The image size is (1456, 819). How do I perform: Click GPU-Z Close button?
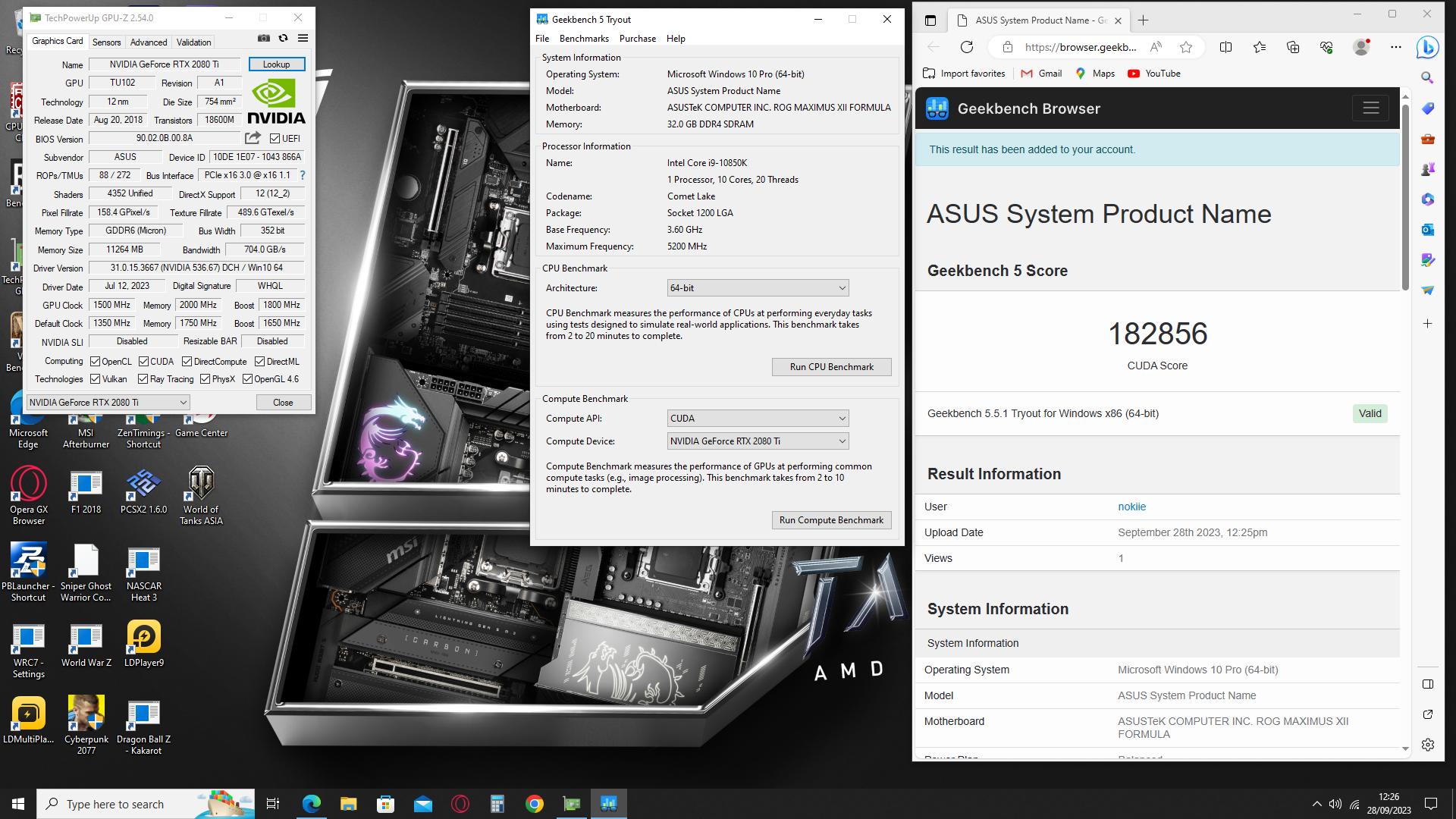(x=283, y=403)
